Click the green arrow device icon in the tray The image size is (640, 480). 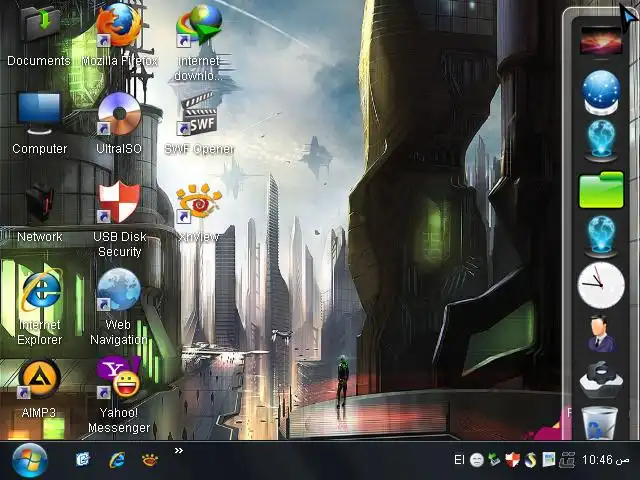(494, 460)
